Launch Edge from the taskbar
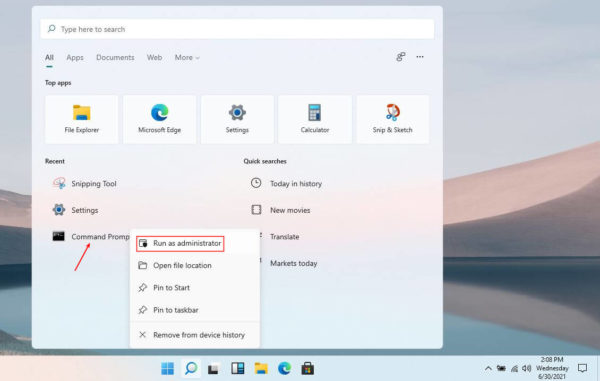 (284, 368)
